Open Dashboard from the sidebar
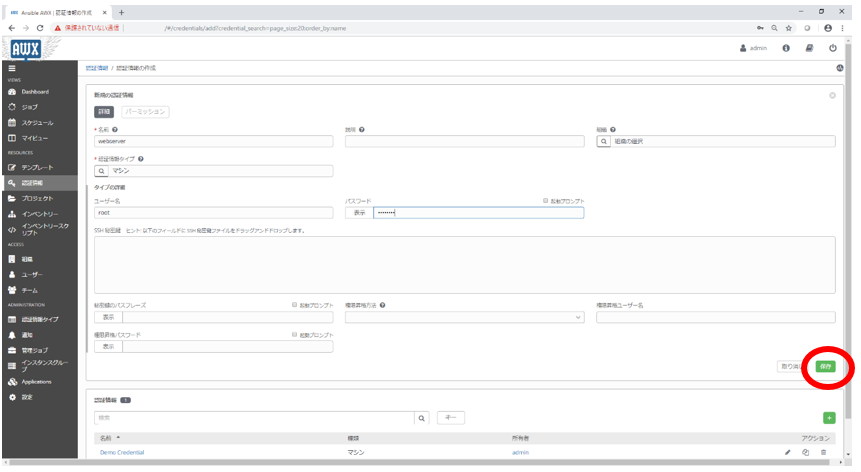 [x=35, y=92]
